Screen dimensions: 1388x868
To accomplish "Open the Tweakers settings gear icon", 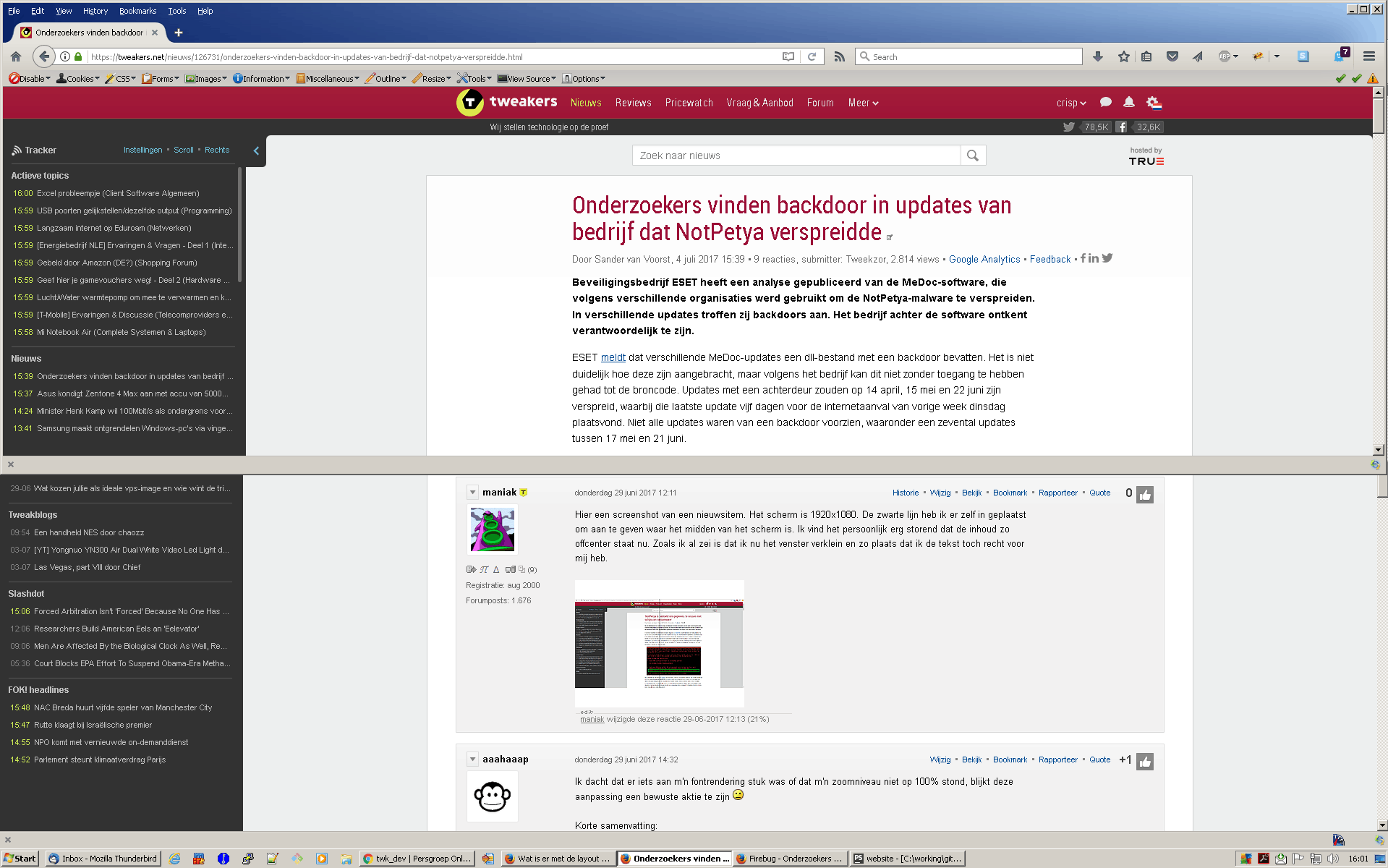I will tap(1154, 103).
